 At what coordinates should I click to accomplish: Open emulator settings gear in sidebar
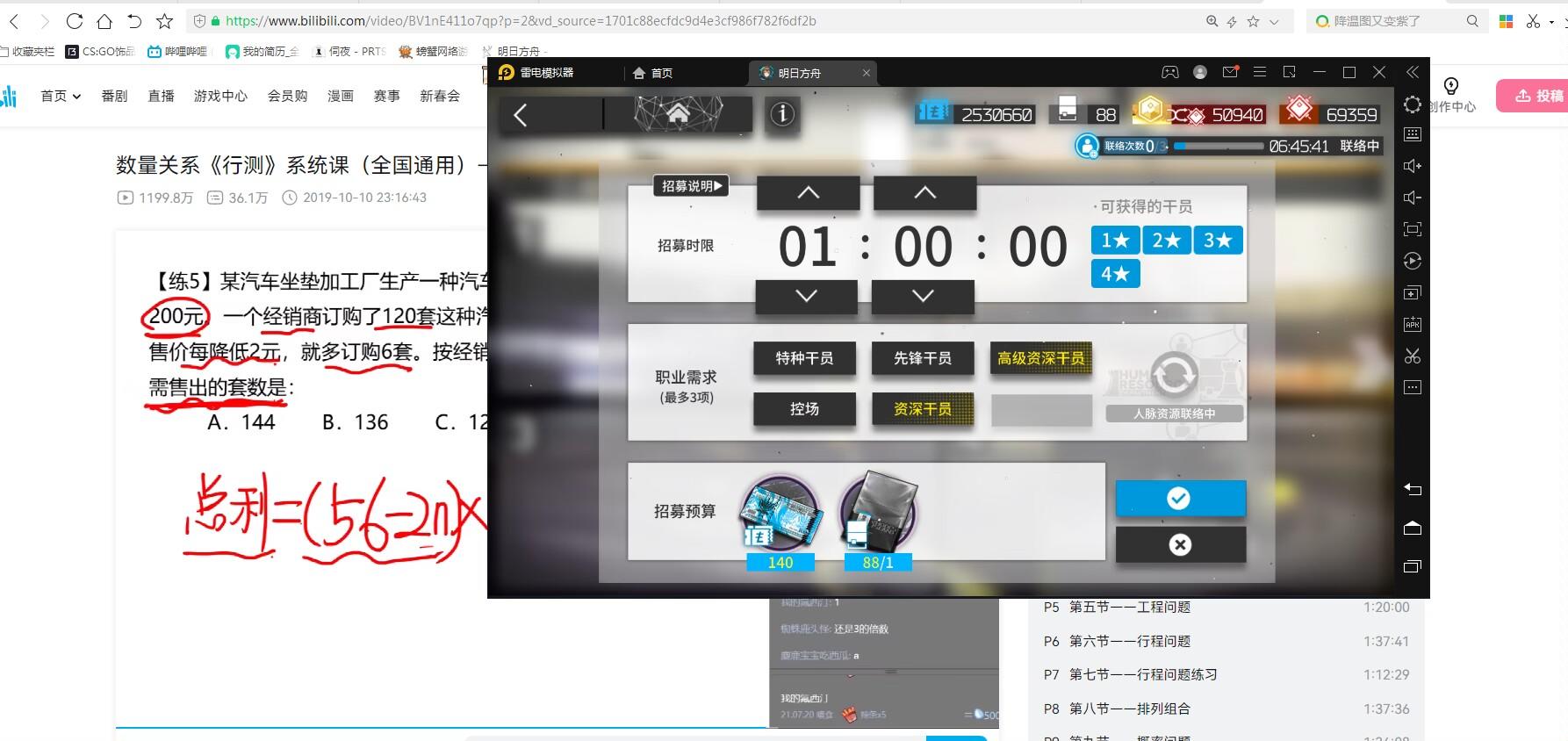click(1412, 104)
